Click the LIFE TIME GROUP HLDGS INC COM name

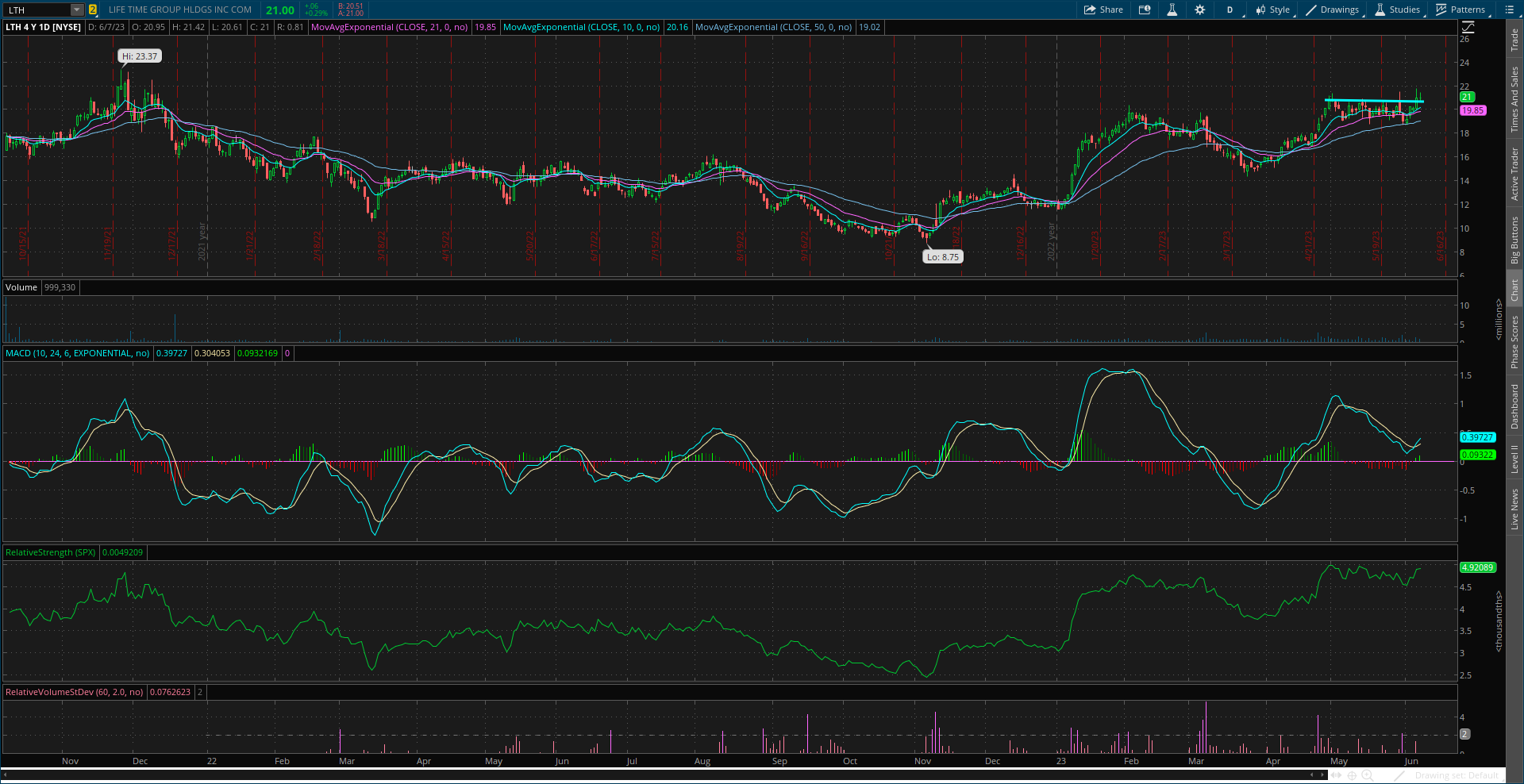(180, 10)
